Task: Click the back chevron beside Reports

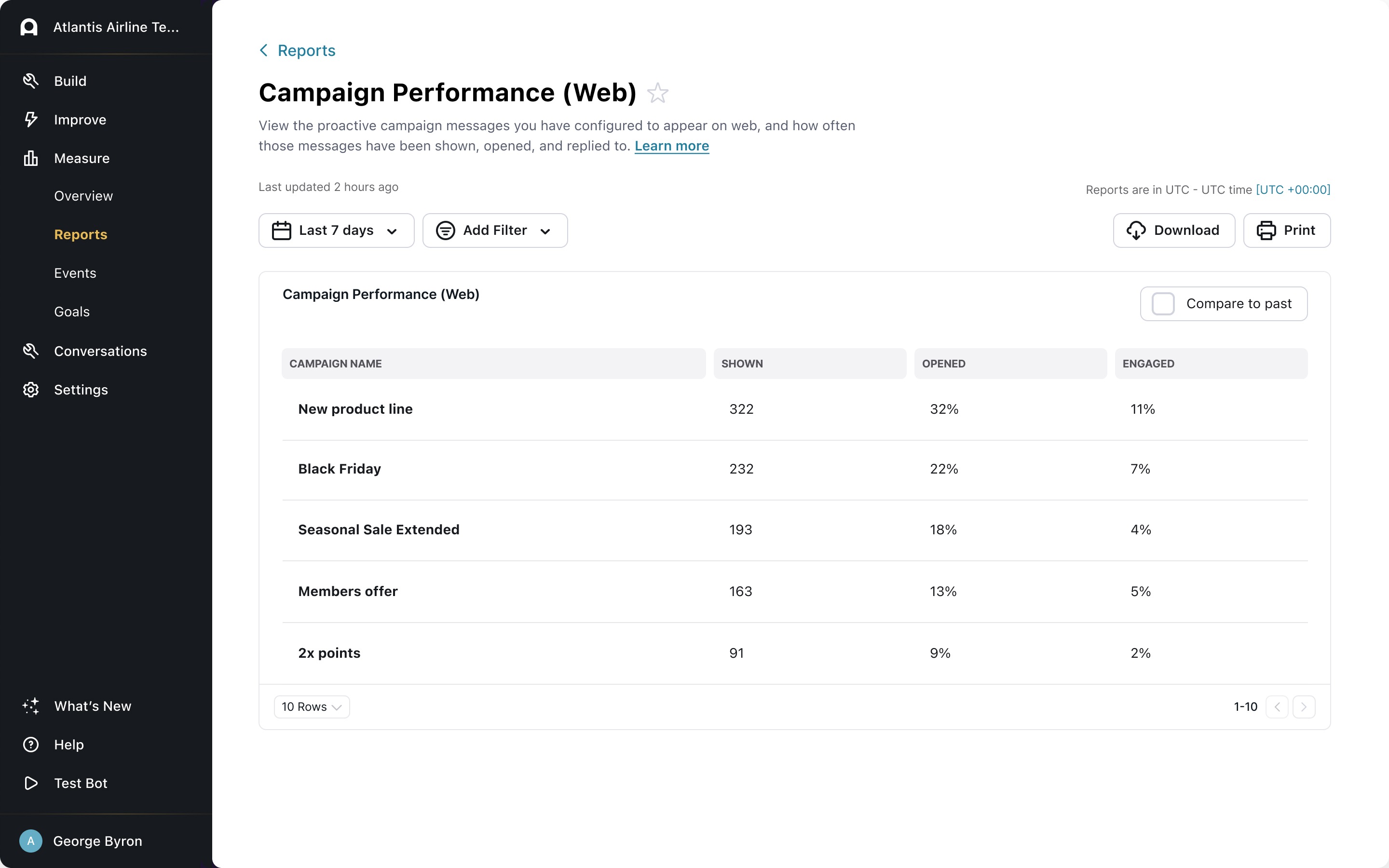Action: pos(264,51)
